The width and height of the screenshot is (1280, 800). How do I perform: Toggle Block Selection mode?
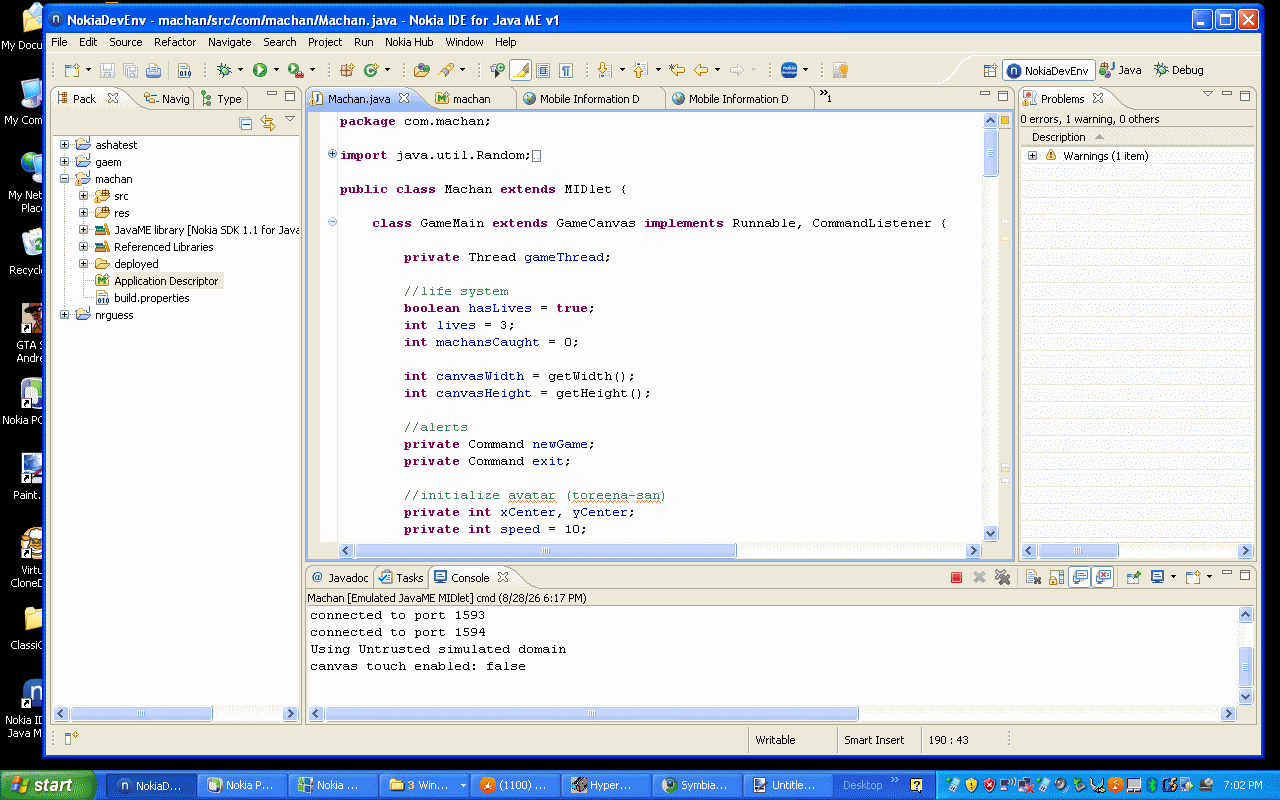pyautogui.click(x=543, y=70)
